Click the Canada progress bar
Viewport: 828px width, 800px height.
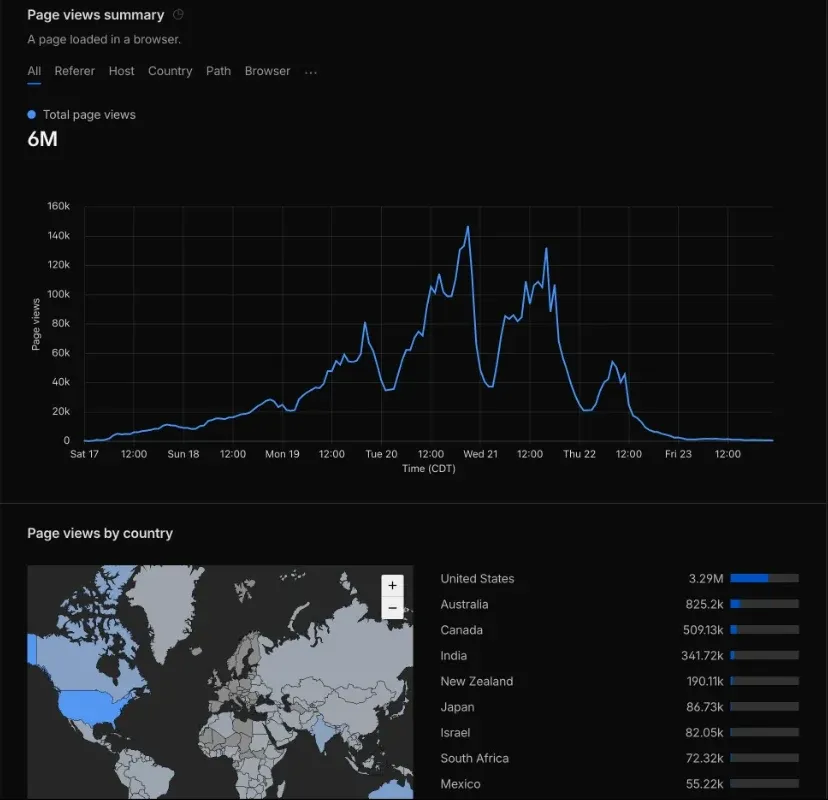coord(765,630)
